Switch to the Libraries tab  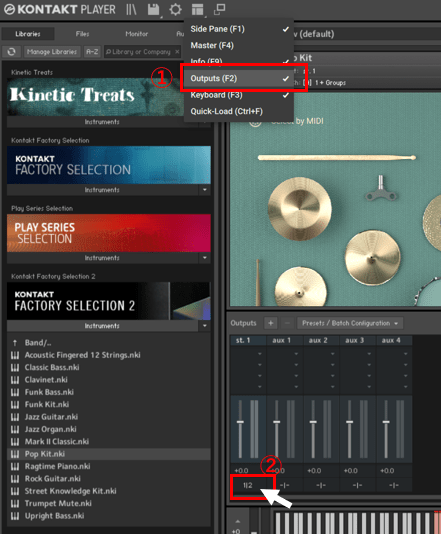[28, 34]
